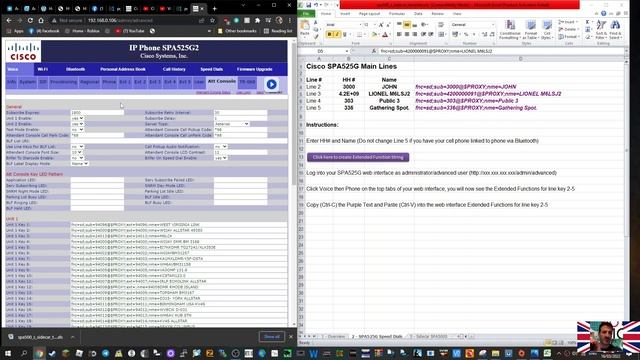Switch to Phone sub-tab
640x360 pixels.
(x=109, y=82)
